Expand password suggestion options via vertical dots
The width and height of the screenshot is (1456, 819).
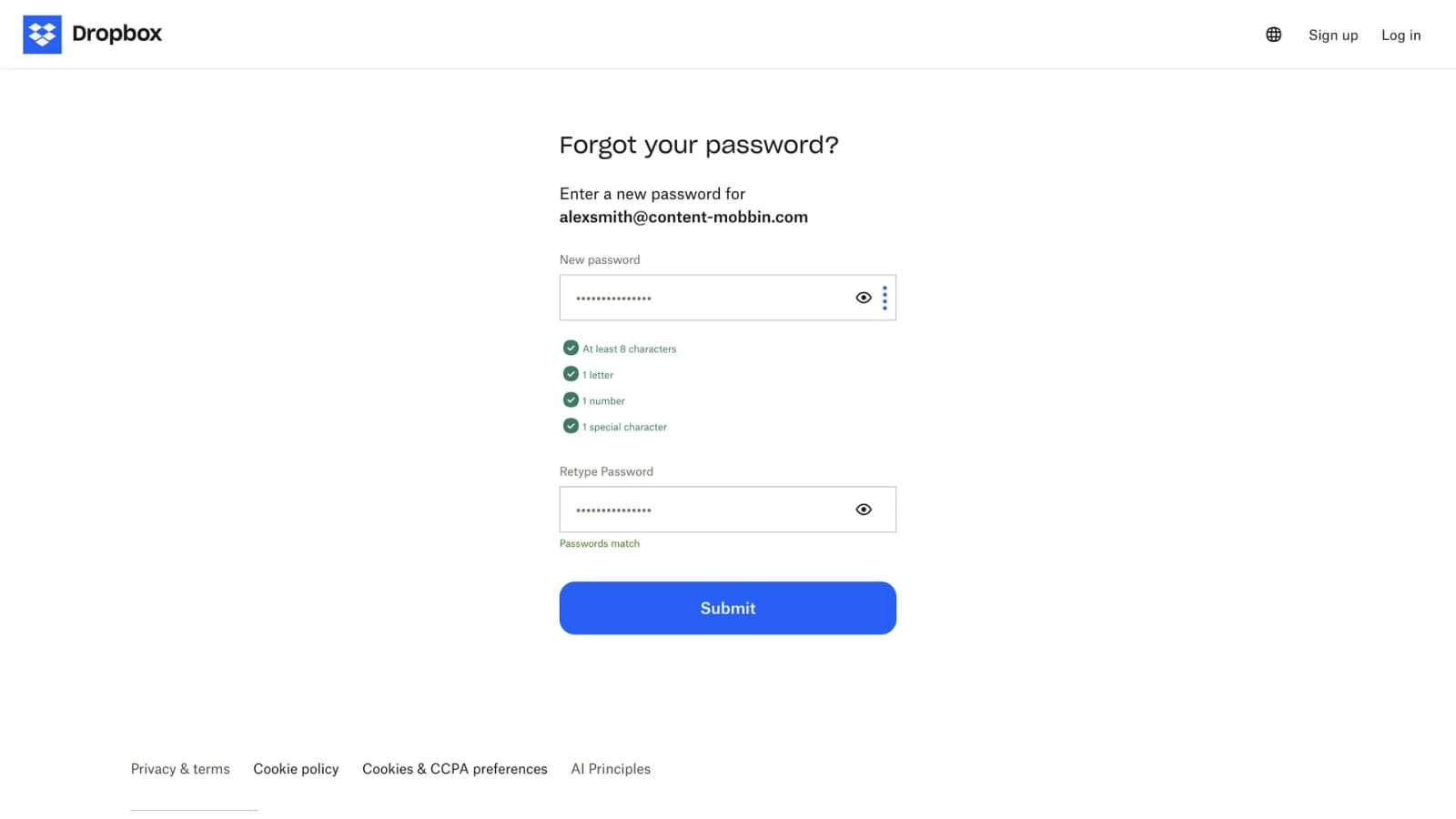point(884,297)
